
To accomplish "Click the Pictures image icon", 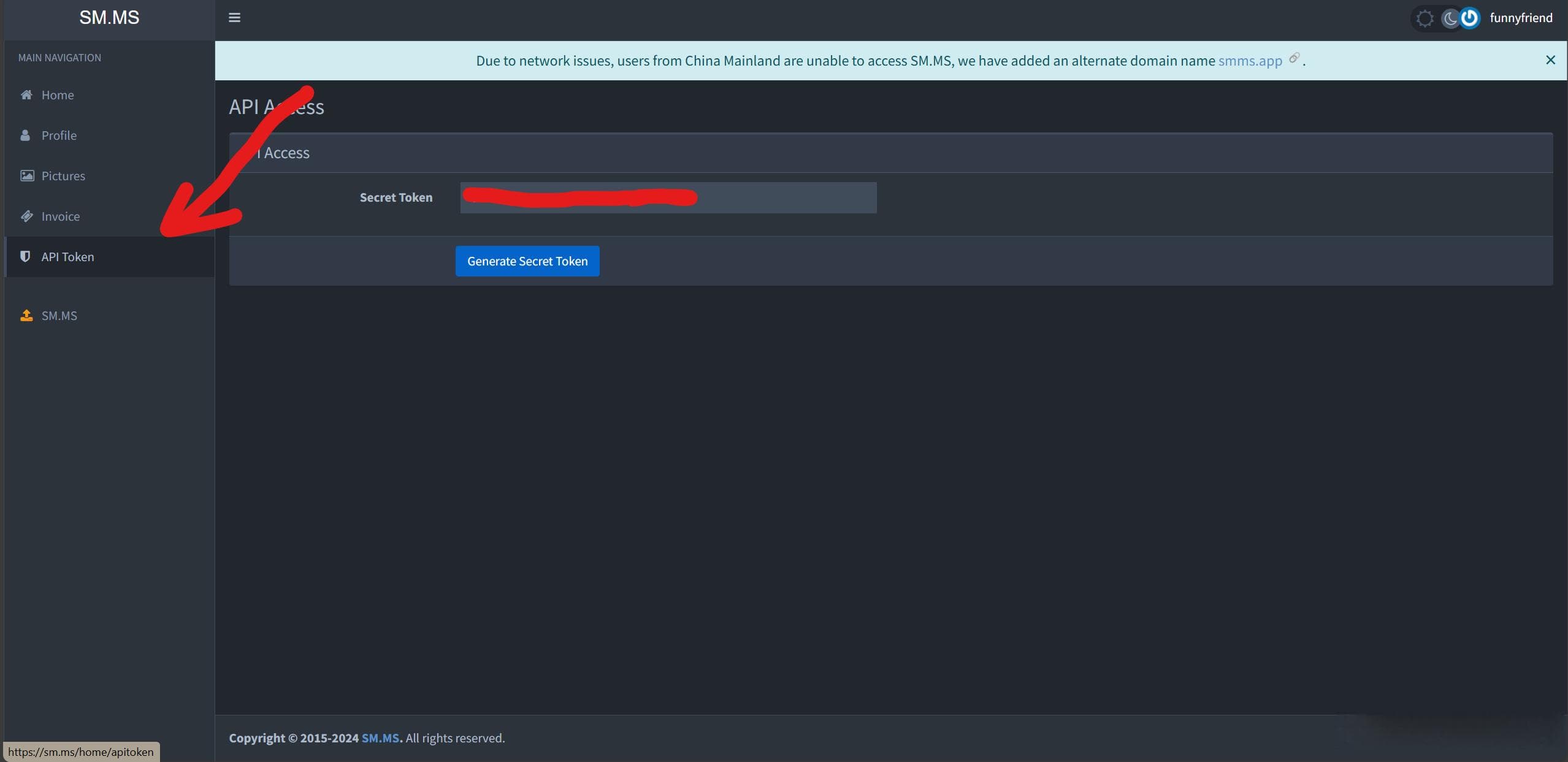I will pos(27,175).
